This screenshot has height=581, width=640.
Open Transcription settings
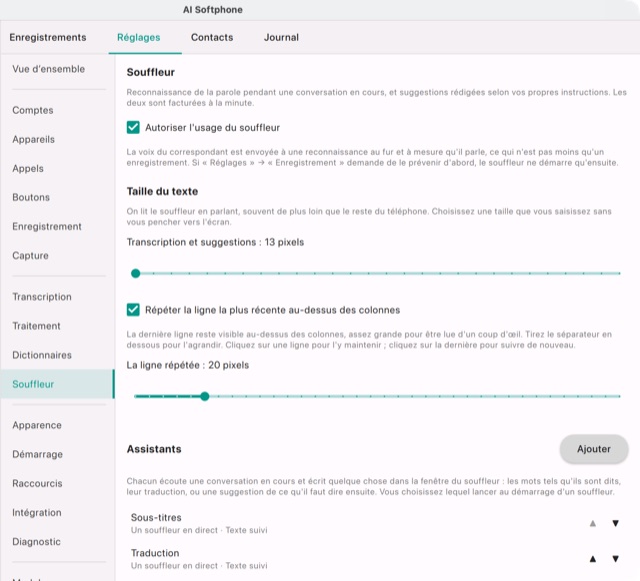pos(57,297)
